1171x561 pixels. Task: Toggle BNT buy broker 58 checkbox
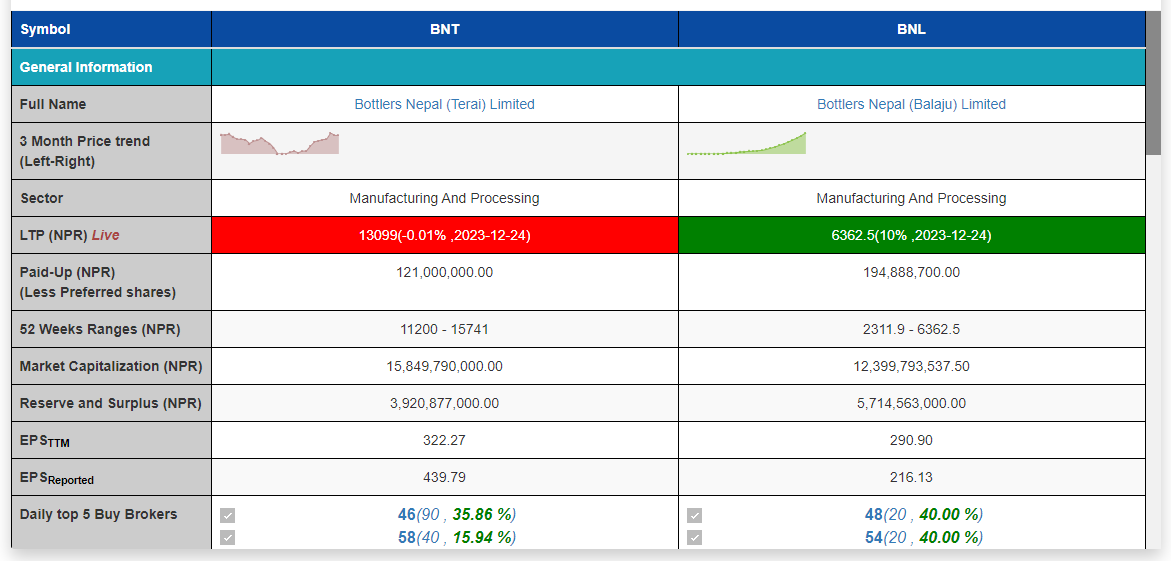coord(228,538)
